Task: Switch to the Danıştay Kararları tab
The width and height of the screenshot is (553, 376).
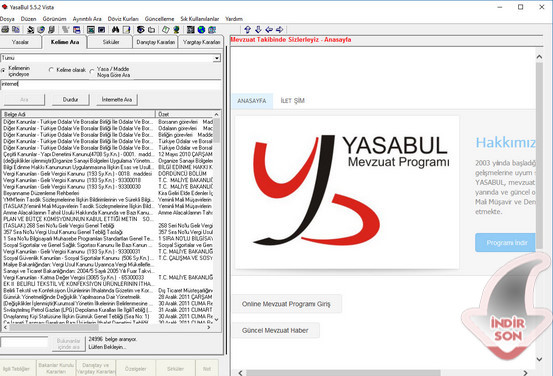Action: pos(156,42)
